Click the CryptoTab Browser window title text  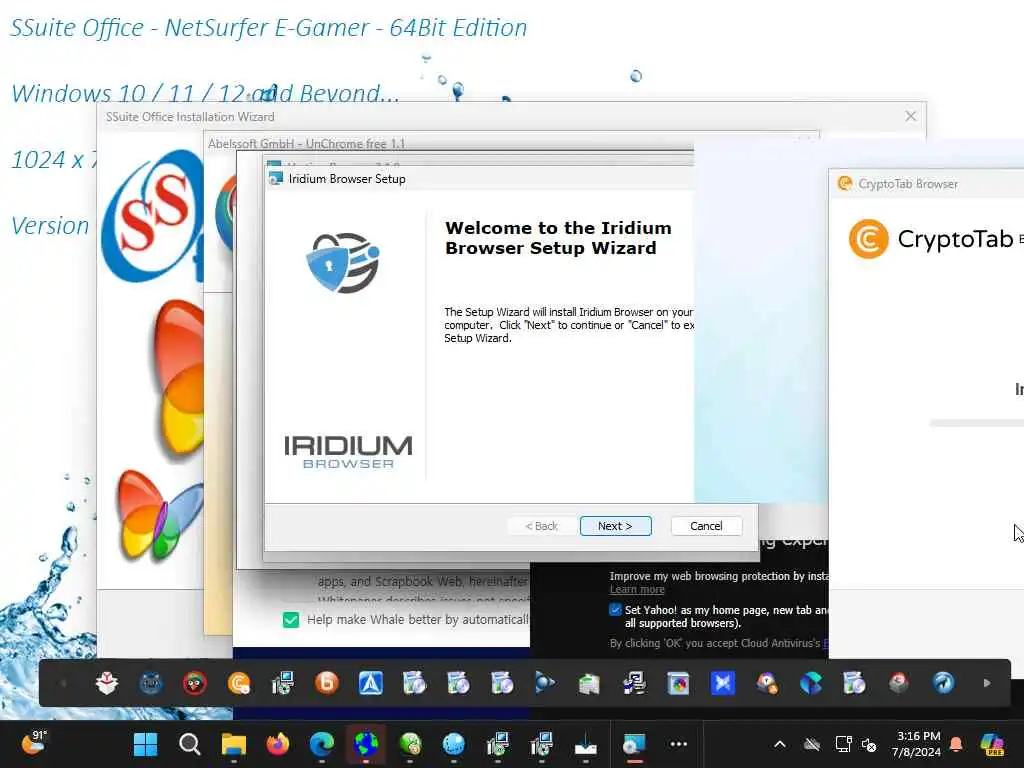pos(908,184)
